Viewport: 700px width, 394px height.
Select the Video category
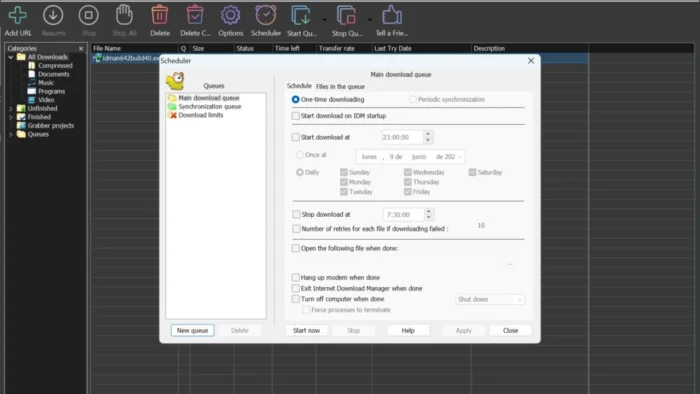(x=41, y=100)
